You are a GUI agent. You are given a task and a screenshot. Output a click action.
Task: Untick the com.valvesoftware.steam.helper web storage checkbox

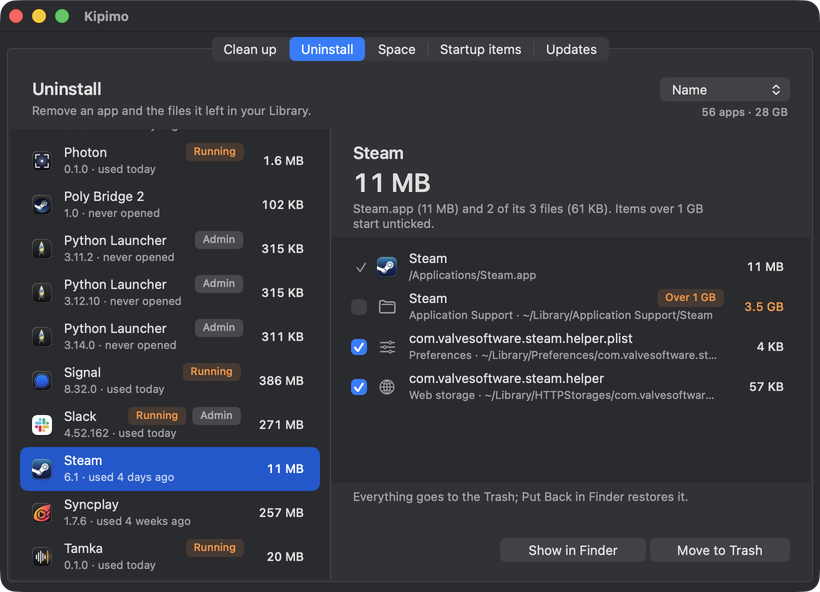point(359,387)
